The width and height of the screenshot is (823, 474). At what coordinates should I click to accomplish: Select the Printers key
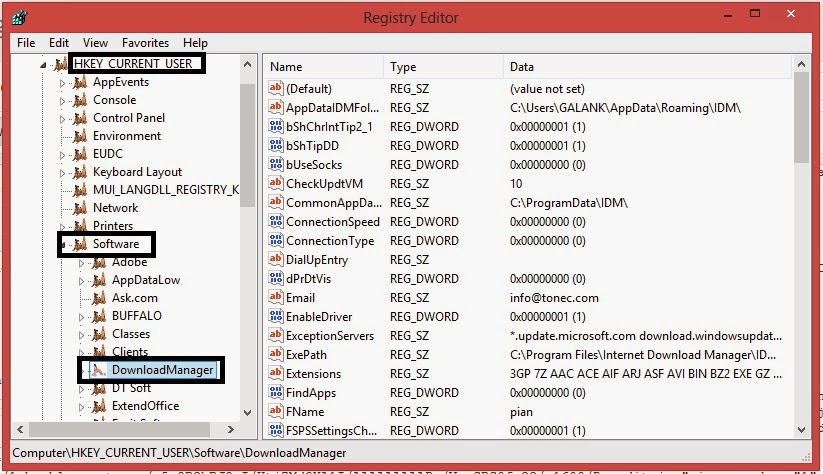(x=113, y=226)
